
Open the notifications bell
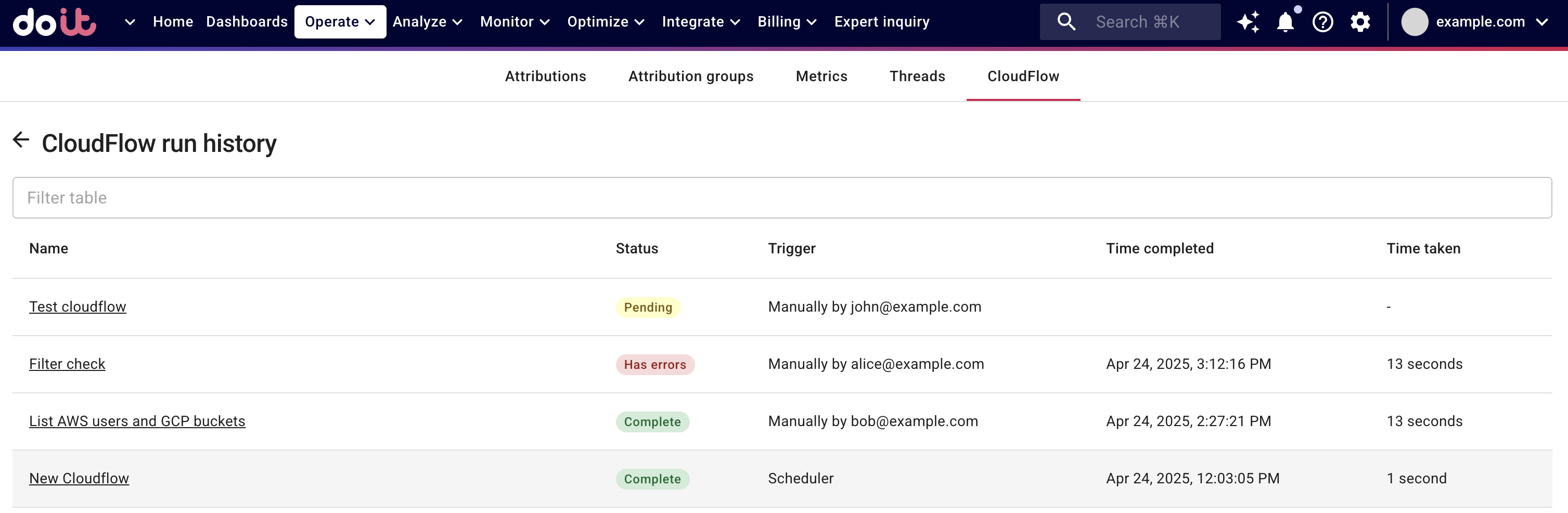(x=1285, y=22)
